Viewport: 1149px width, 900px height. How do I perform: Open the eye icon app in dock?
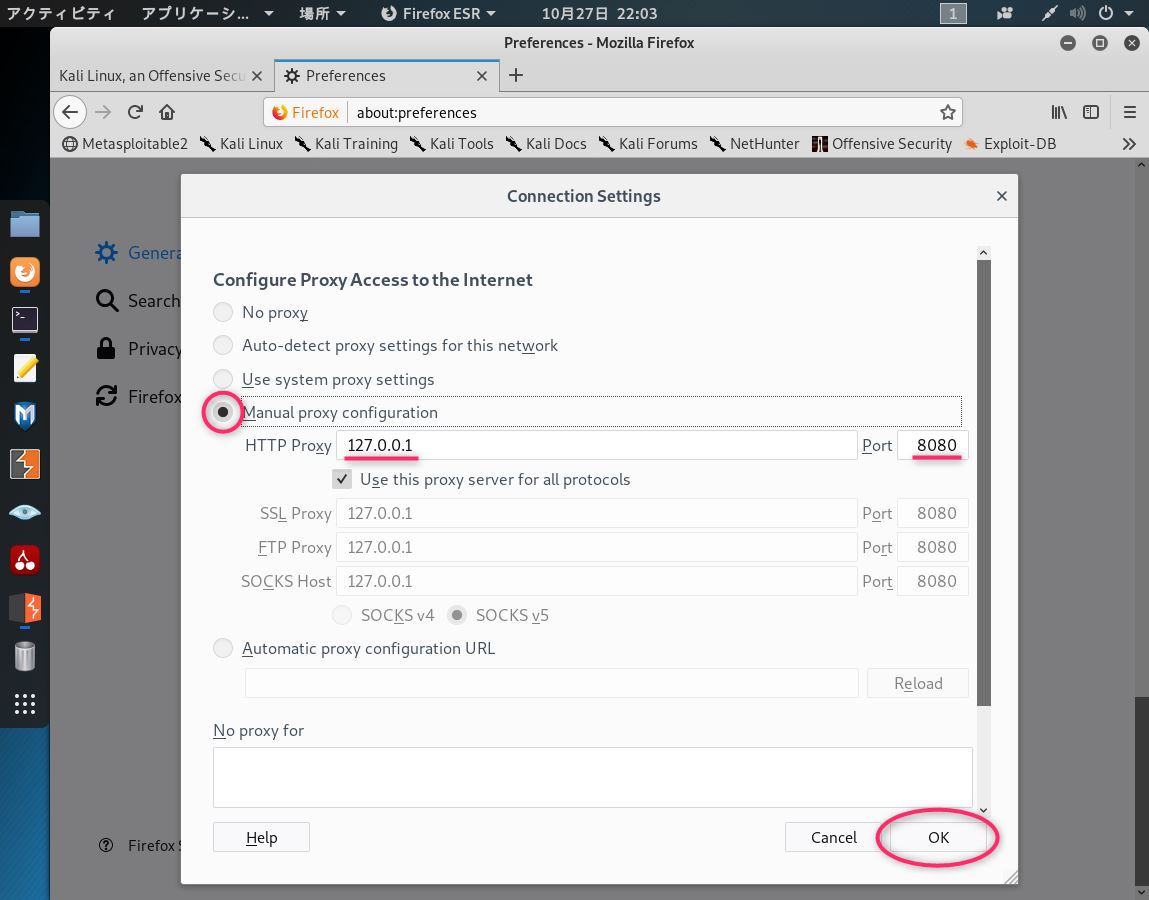pyautogui.click(x=25, y=512)
